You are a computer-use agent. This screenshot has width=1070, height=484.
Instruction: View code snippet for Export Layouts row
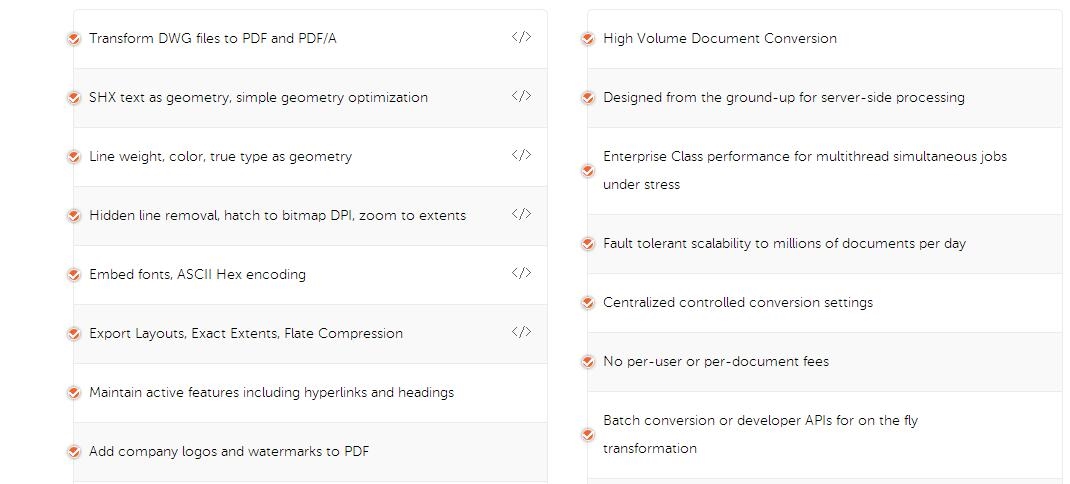(521, 332)
